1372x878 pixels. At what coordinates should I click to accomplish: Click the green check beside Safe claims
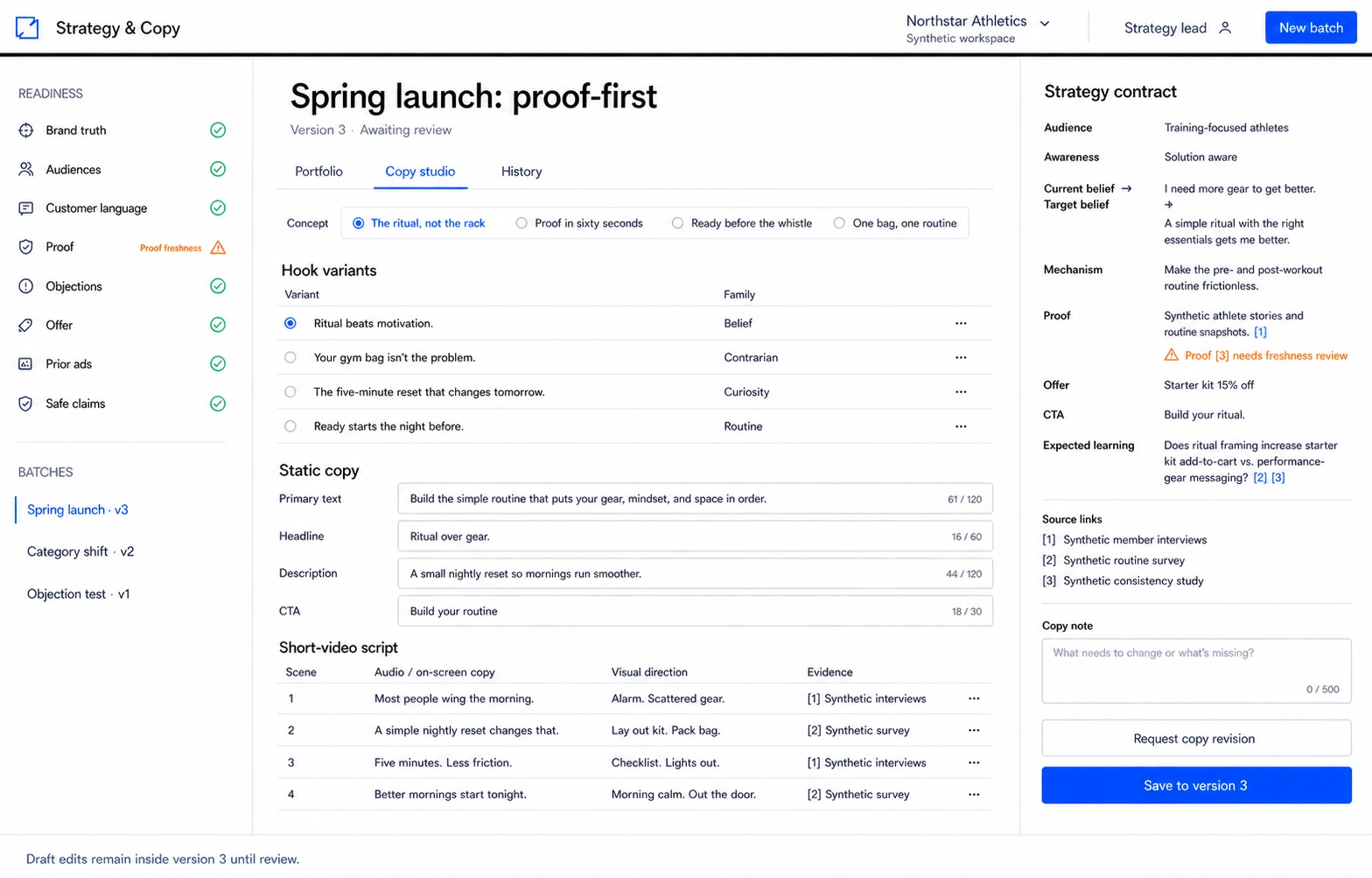pyautogui.click(x=218, y=404)
